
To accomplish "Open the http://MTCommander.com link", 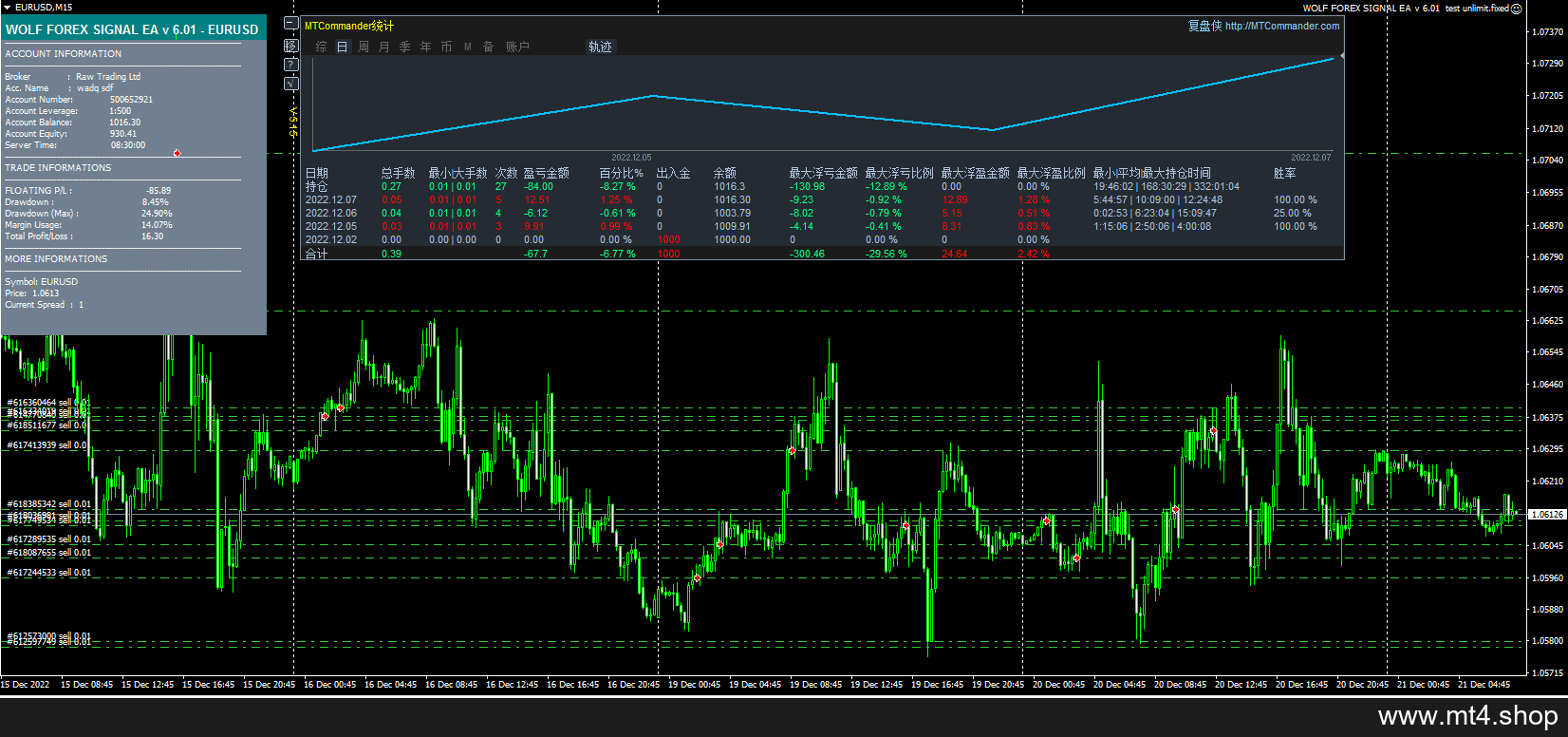I will tap(1282, 26).
